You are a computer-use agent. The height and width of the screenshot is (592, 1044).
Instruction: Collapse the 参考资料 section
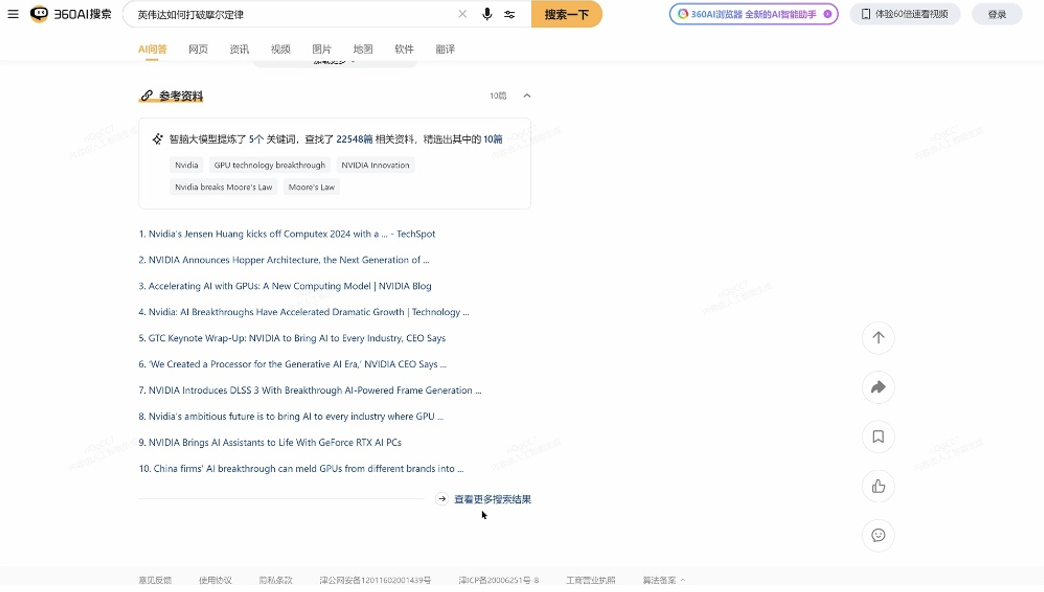click(527, 96)
